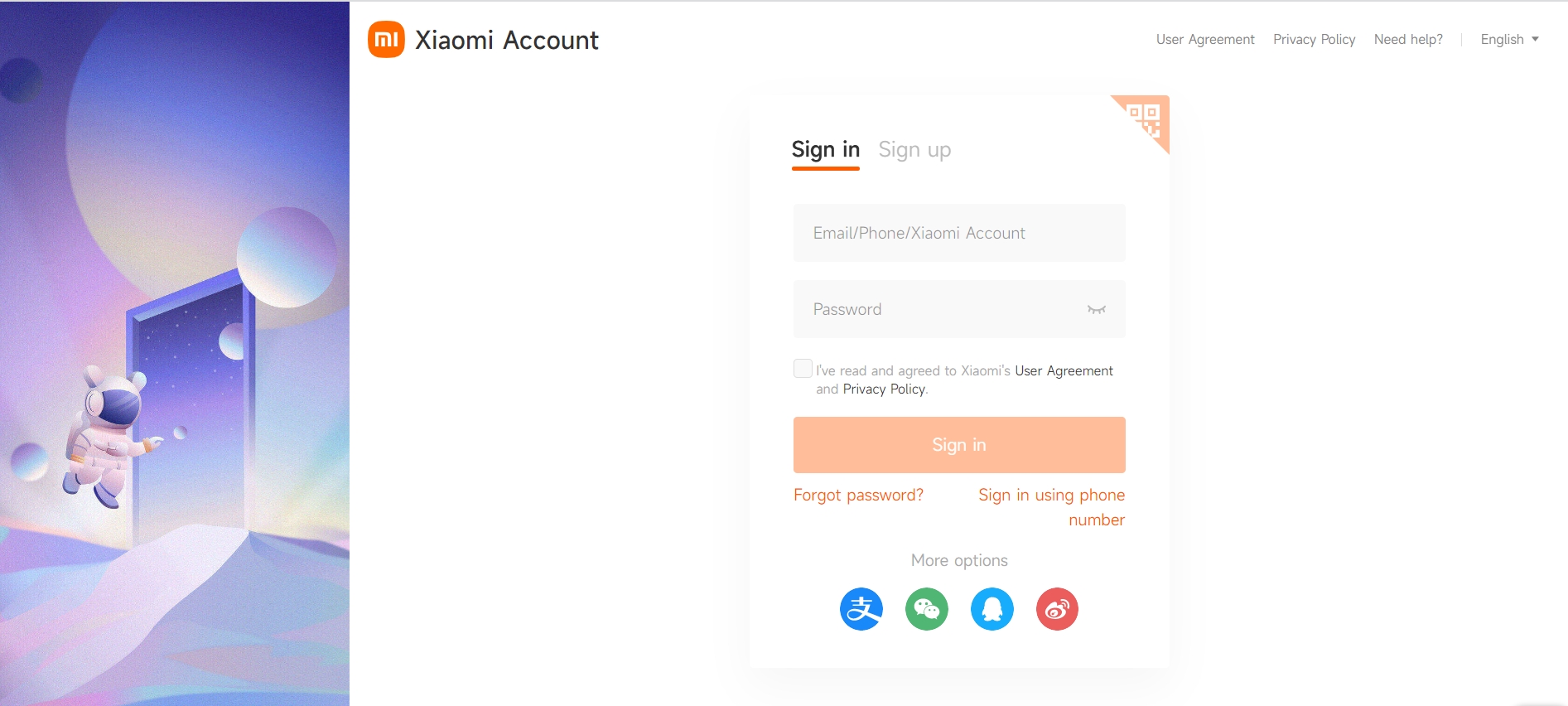Screen dimensions: 1568x706
Task: Click into the Password input field
Action: coord(936,309)
